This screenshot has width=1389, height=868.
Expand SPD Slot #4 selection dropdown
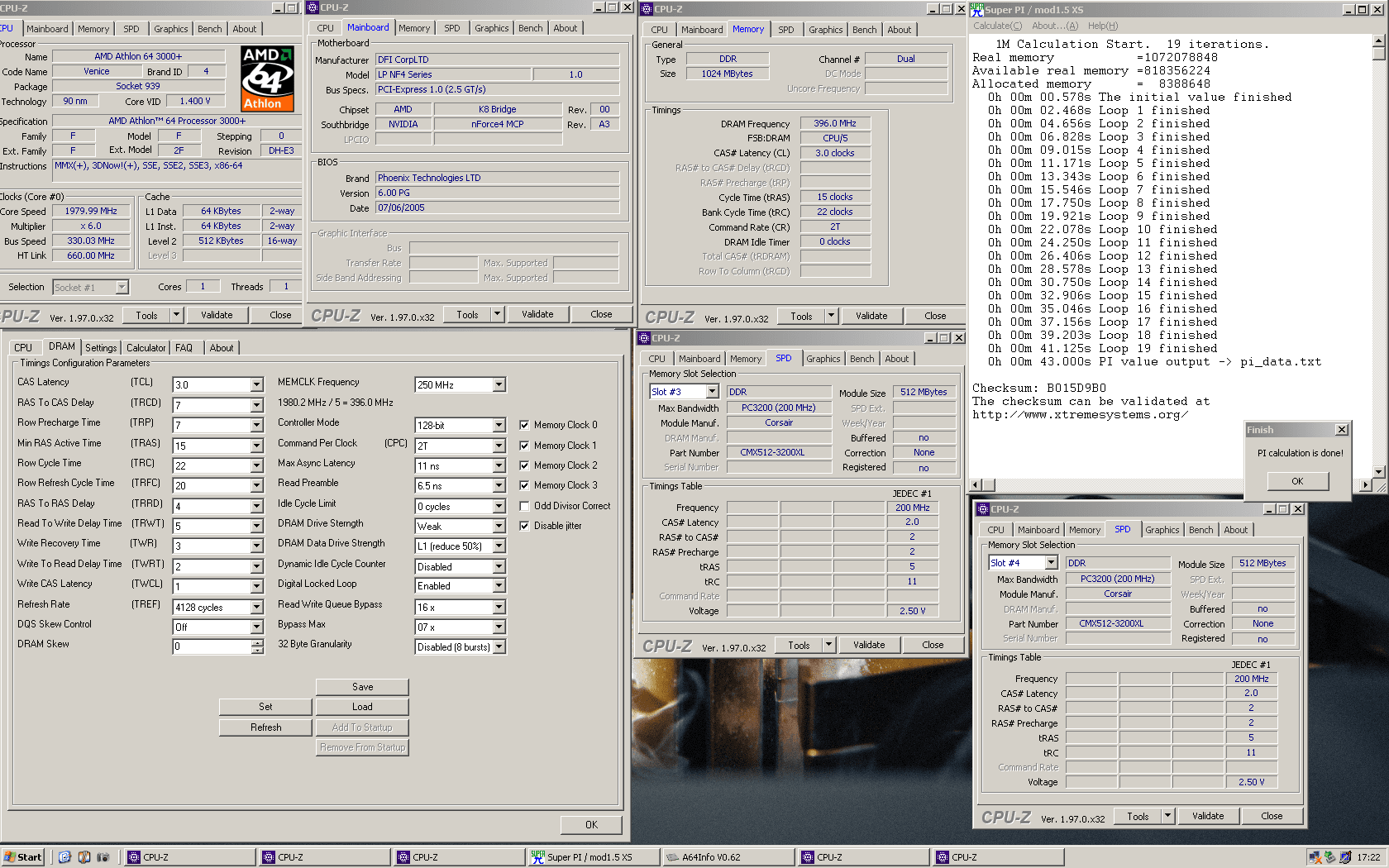(x=1052, y=563)
